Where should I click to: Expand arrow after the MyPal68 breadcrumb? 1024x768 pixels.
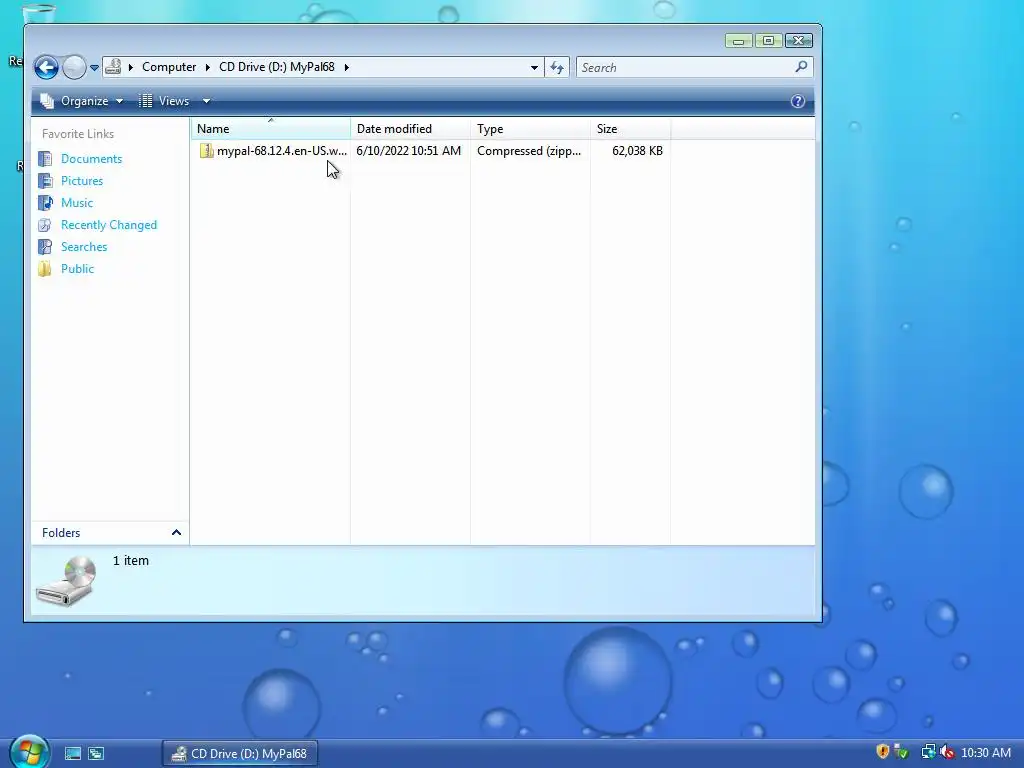347,67
